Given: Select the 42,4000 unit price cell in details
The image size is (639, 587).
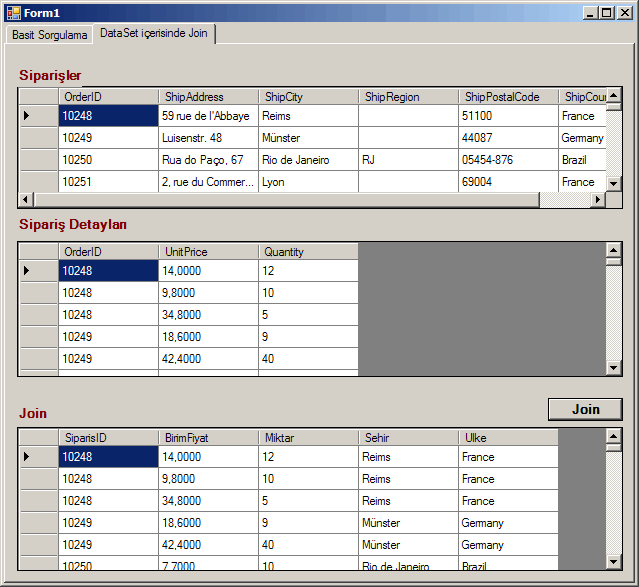Looking at the screenshot, I should coord(208,359).
